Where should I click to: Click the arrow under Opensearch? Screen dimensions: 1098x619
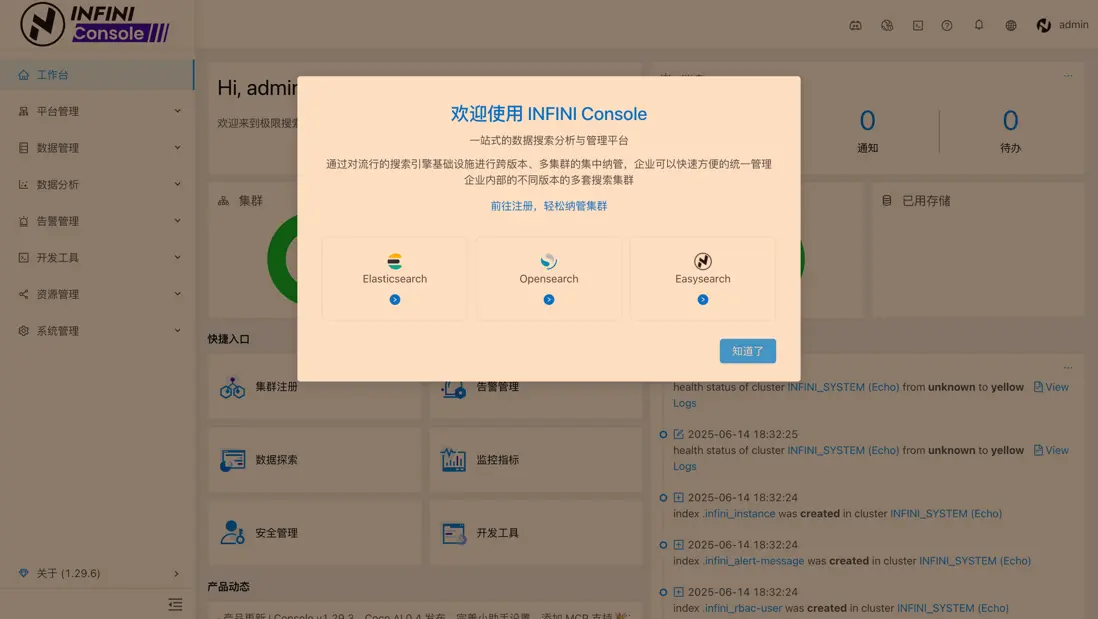click(x=549, y=300)
